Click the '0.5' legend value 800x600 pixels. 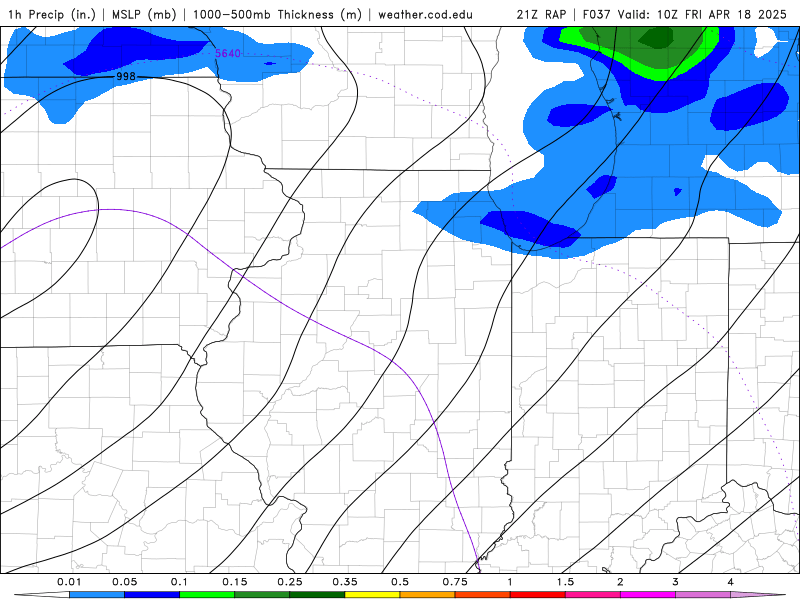[x=400, y=582]
